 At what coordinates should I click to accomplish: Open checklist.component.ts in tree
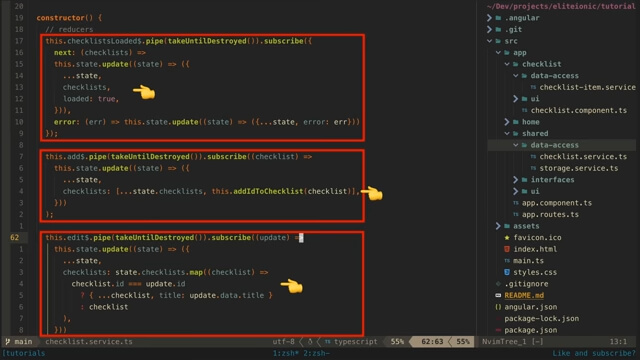coord(579,110)
